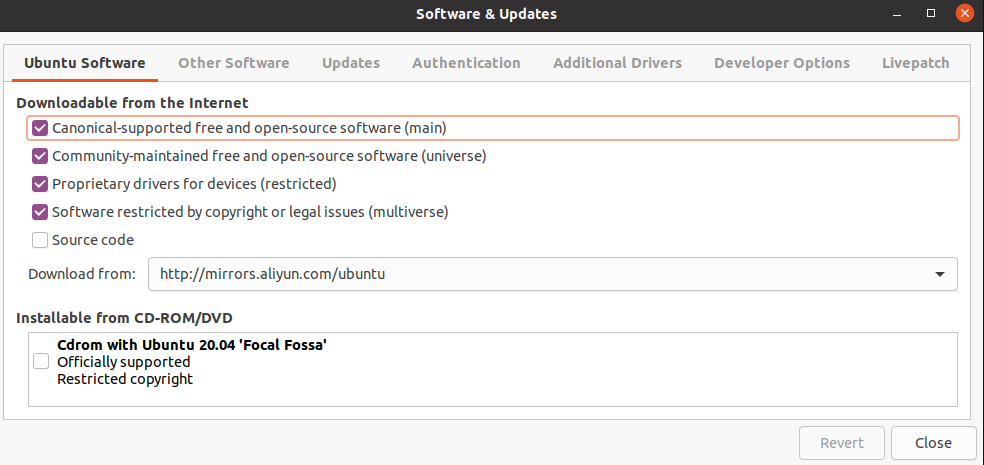The height and width of the screenshot is (465, 984).
Task: Open the Download from server dropdown
Action: point(553,274)
